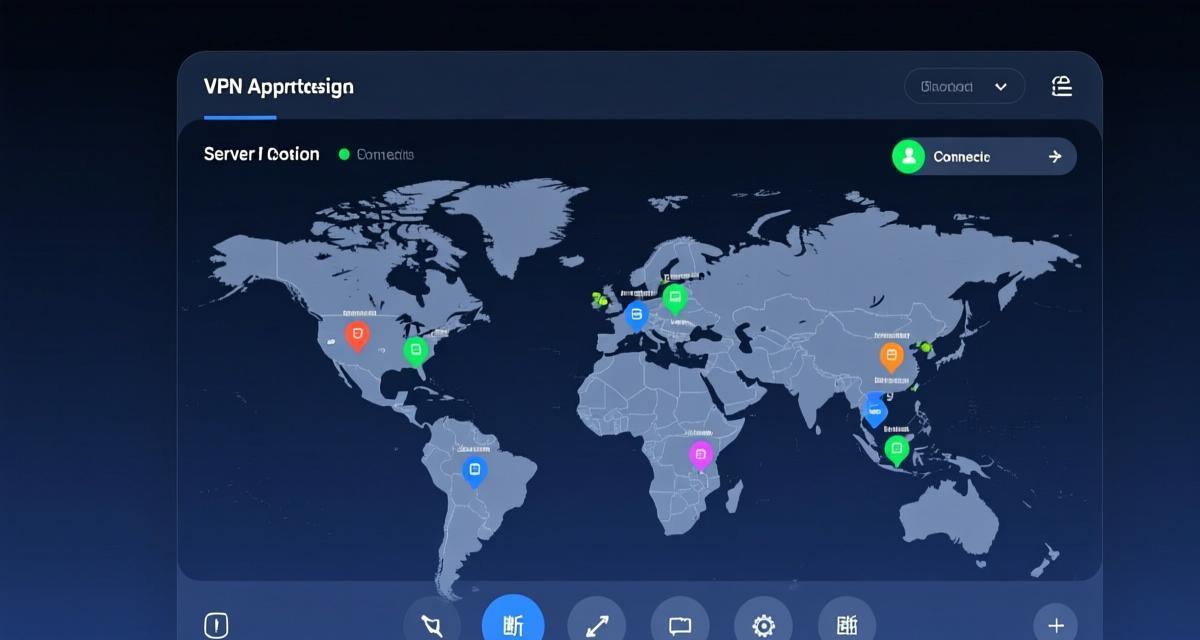The image size is (1200, 640).
Task: Click the list icon in the top-right header
Action: click(1062, 86)
